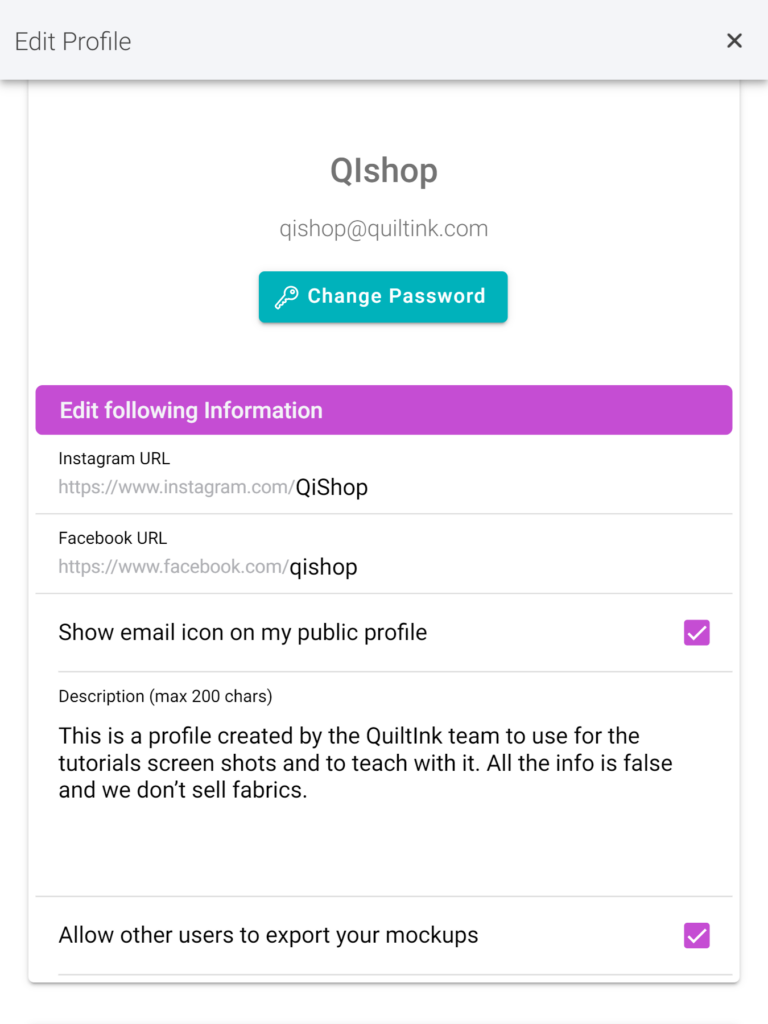Toggle Allow other users to export mockups checkbox

coord(696,935)
